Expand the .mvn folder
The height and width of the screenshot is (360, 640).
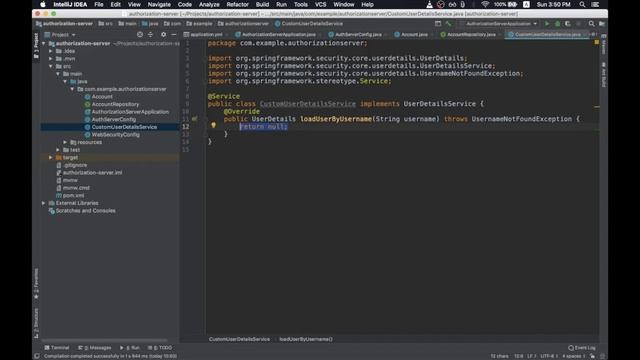(x=51, y=59)
